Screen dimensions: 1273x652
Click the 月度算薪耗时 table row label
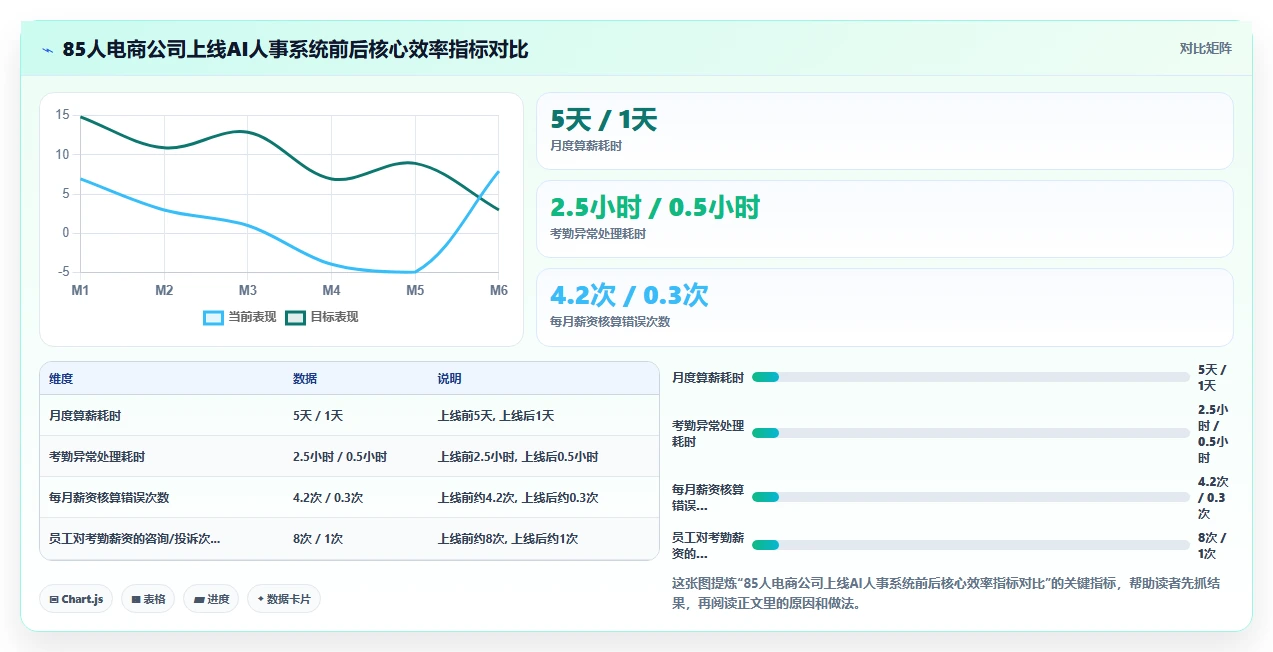coord(85,416)
